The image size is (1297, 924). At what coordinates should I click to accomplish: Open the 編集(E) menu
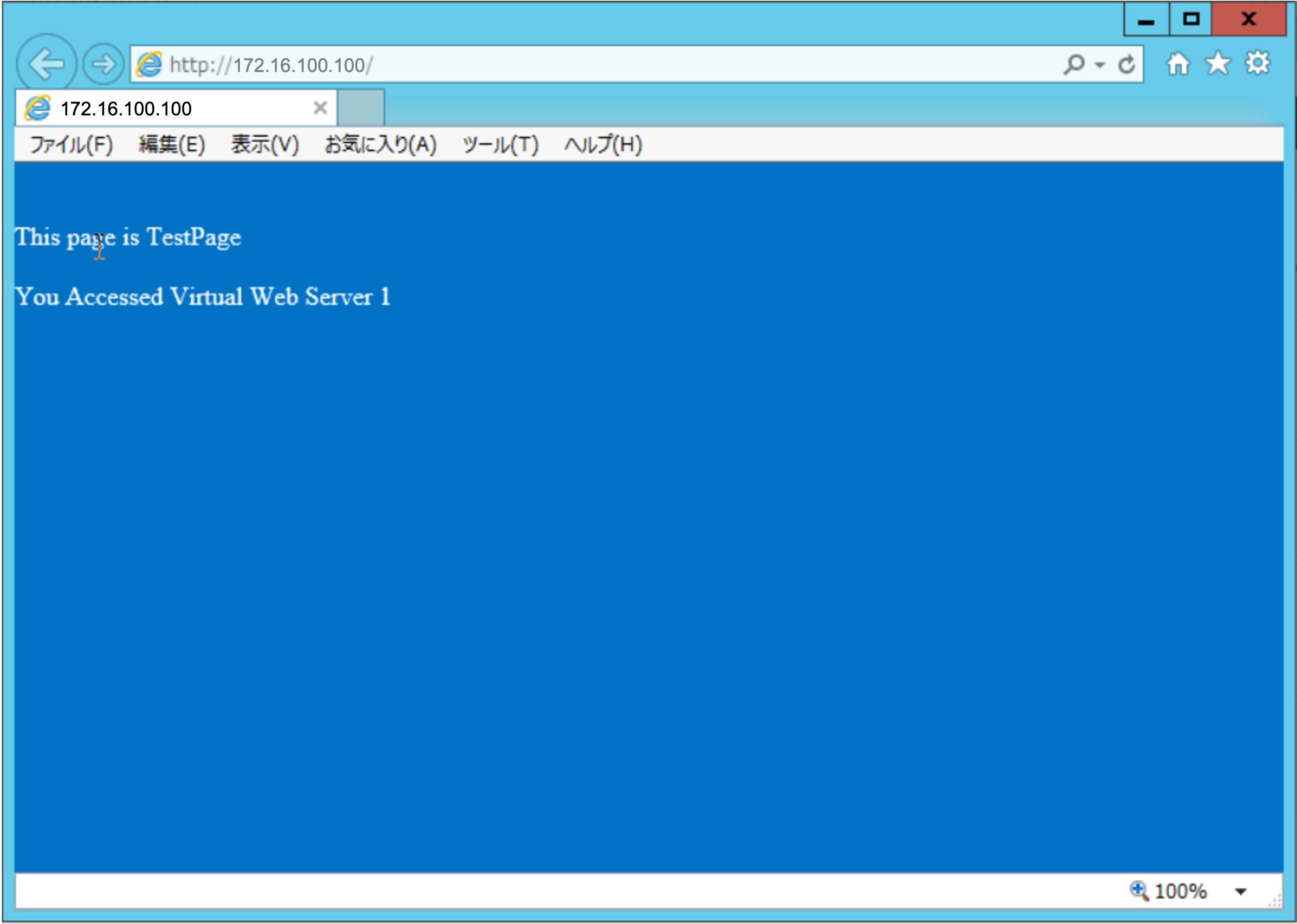[172, 144]
